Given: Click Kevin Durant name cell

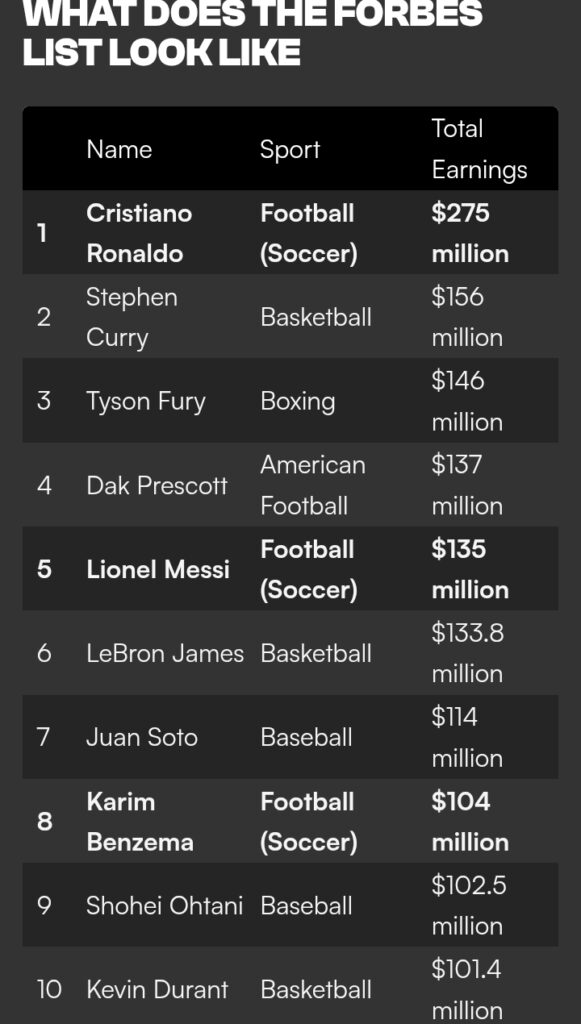Looking at the screenshot, I should point(157,989).
